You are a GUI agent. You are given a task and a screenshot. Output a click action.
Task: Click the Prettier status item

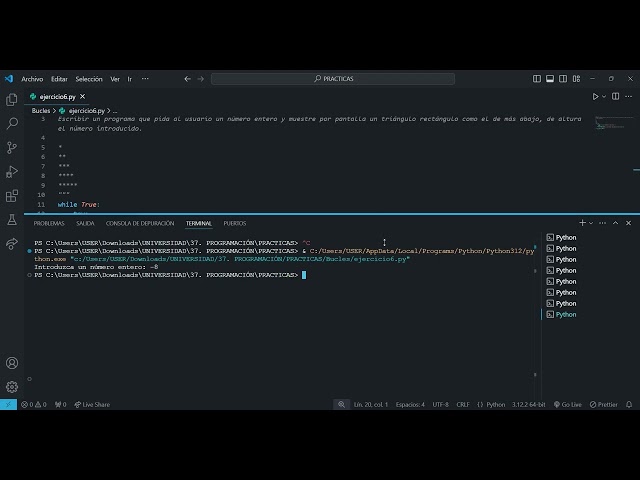tap(604, 404)
